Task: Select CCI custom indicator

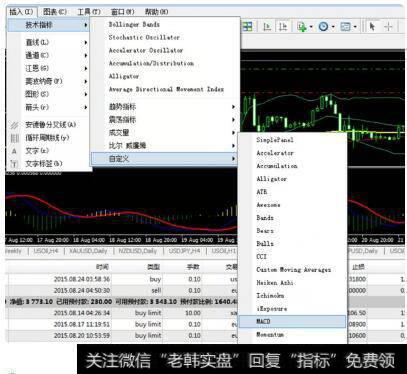Action: (x=292, y=257)
